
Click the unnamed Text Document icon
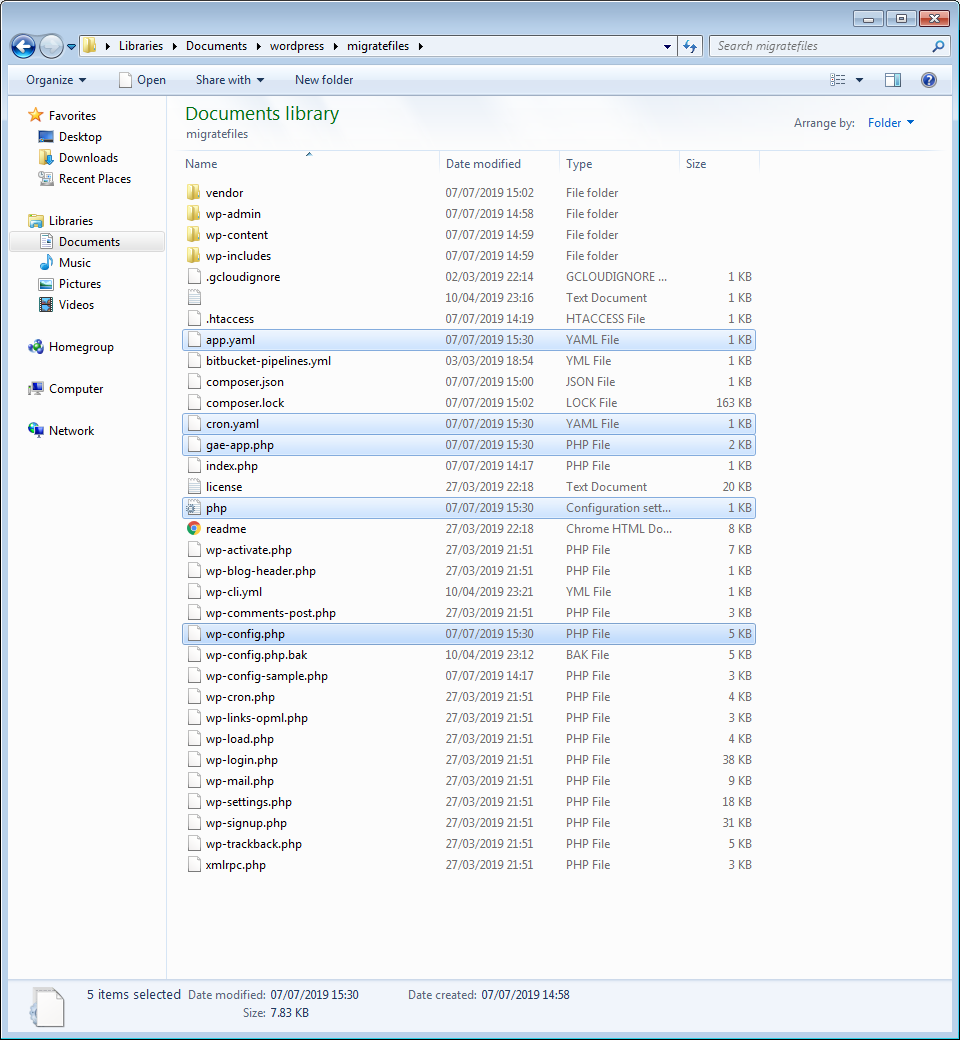click(194, 298)
